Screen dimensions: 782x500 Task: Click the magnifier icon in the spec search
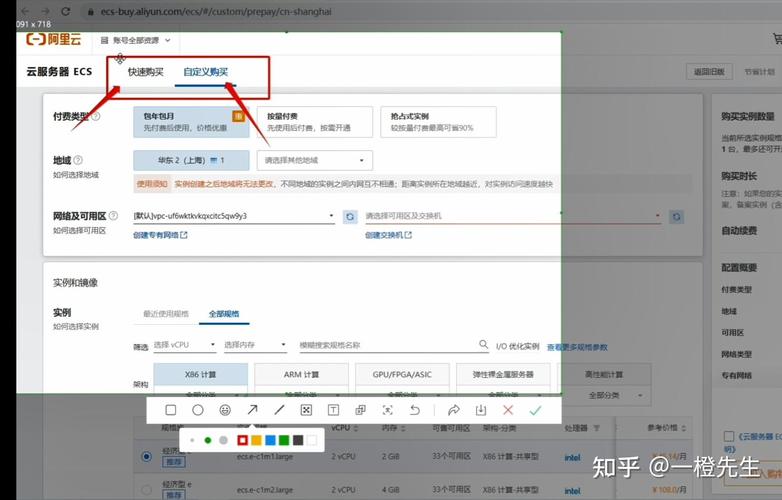click(x=483, y=344)
